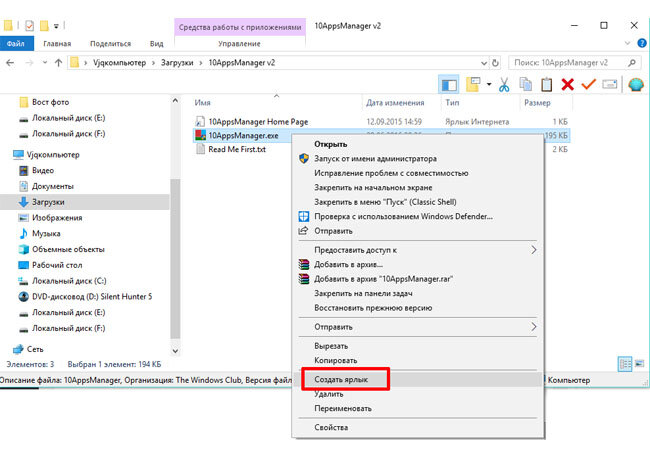Click the Paste clipboard toolbar icon

pos(546,85)
